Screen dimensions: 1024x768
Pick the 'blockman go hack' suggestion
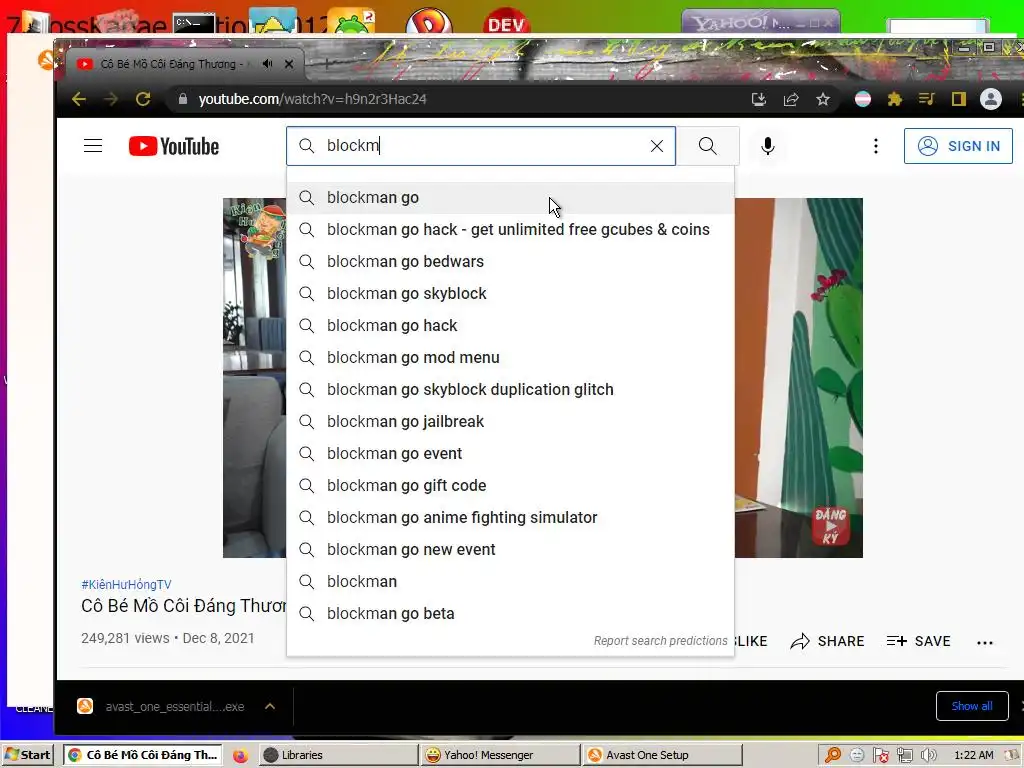click(510, 326)
